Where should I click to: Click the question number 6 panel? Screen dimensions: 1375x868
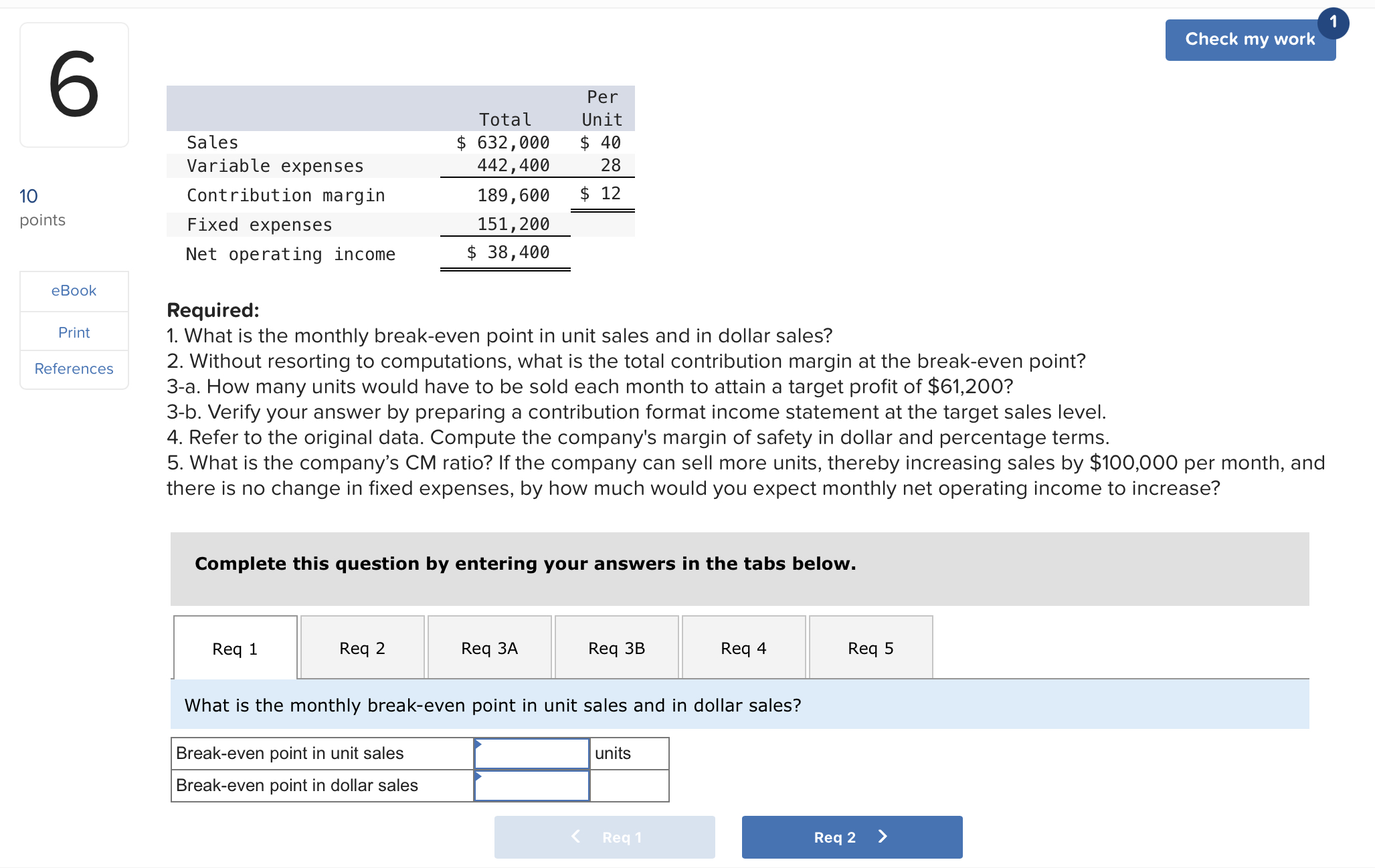tap(74, 84)
